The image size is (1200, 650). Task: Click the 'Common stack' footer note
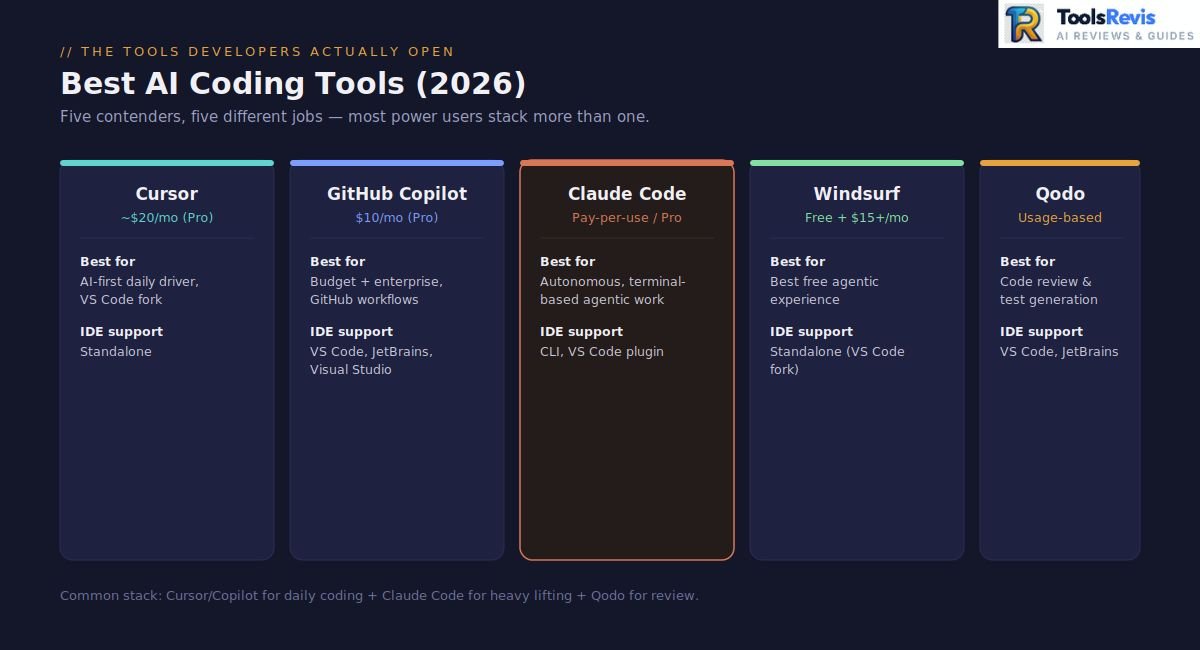(379, 595)
